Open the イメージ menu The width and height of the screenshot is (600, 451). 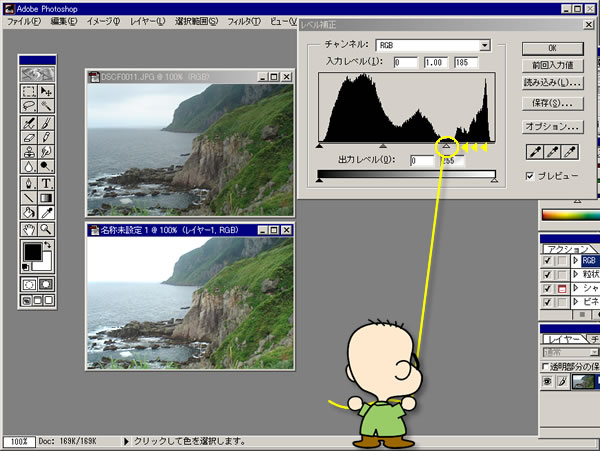[x=103, y=20]
